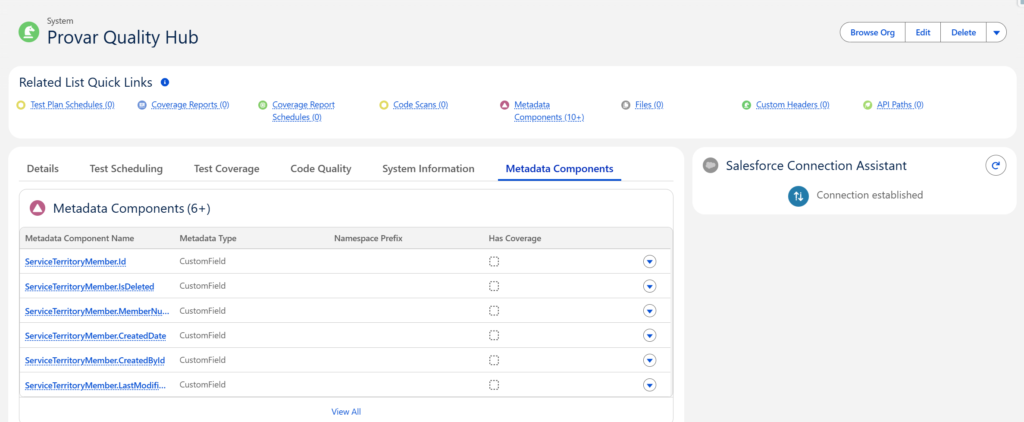Click the Provar Quality Hub system icon

pyautogui.click(x=29, y=33)
